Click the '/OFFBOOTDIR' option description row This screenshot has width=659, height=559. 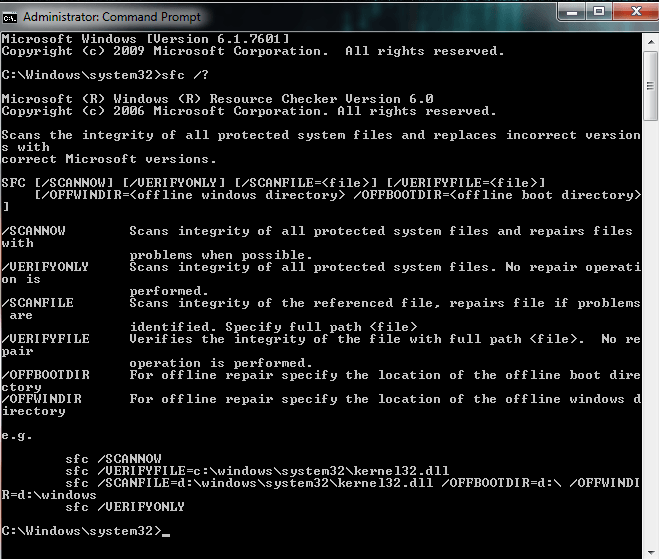tap(321, 381)
